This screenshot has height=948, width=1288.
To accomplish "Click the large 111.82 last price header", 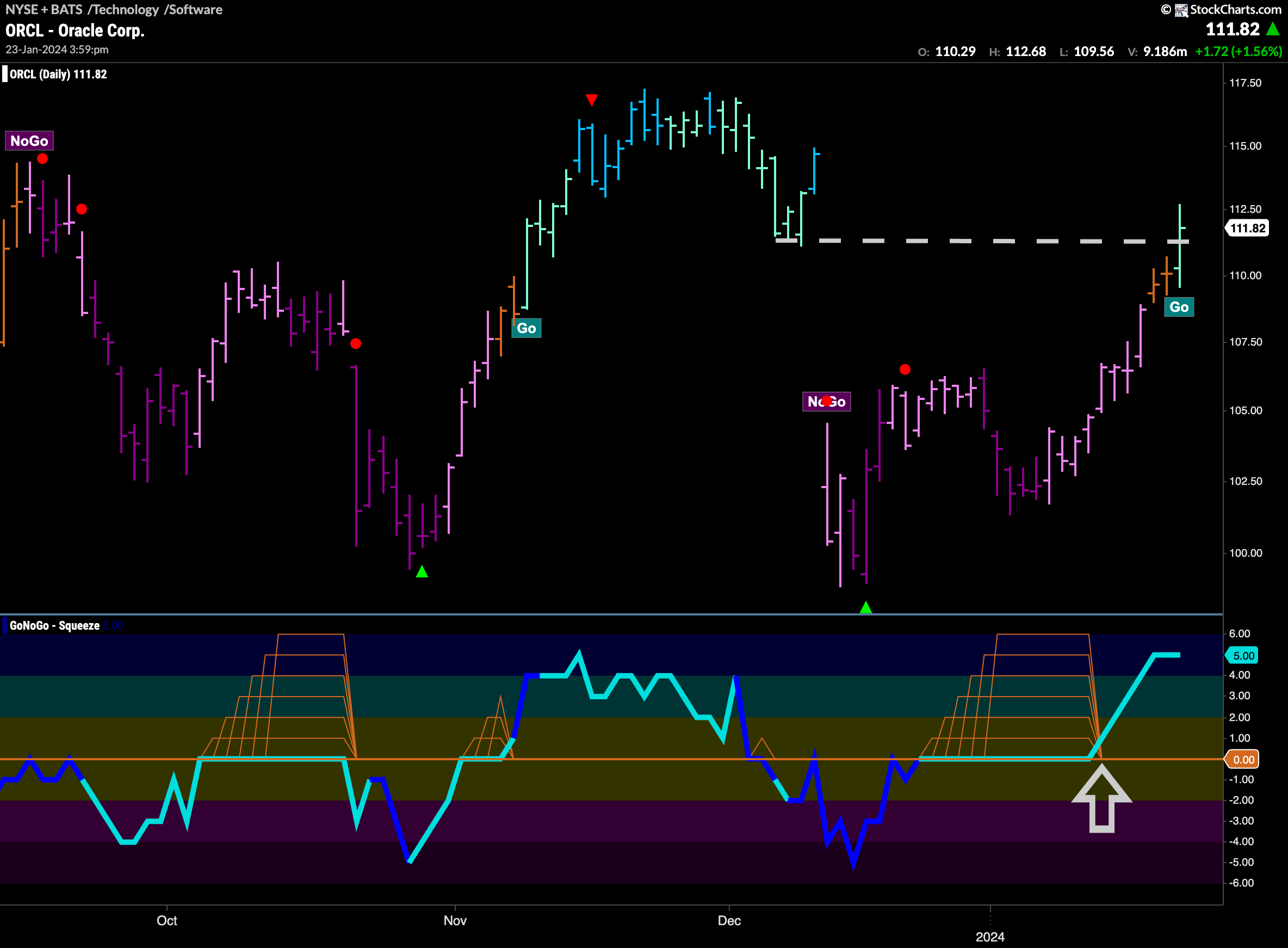I will pyautogui.click(x=1233, y=29).
